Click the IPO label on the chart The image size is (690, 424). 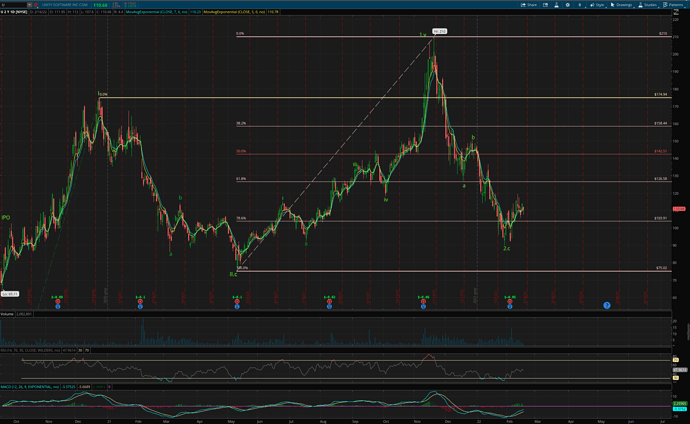tap(6, 218)
